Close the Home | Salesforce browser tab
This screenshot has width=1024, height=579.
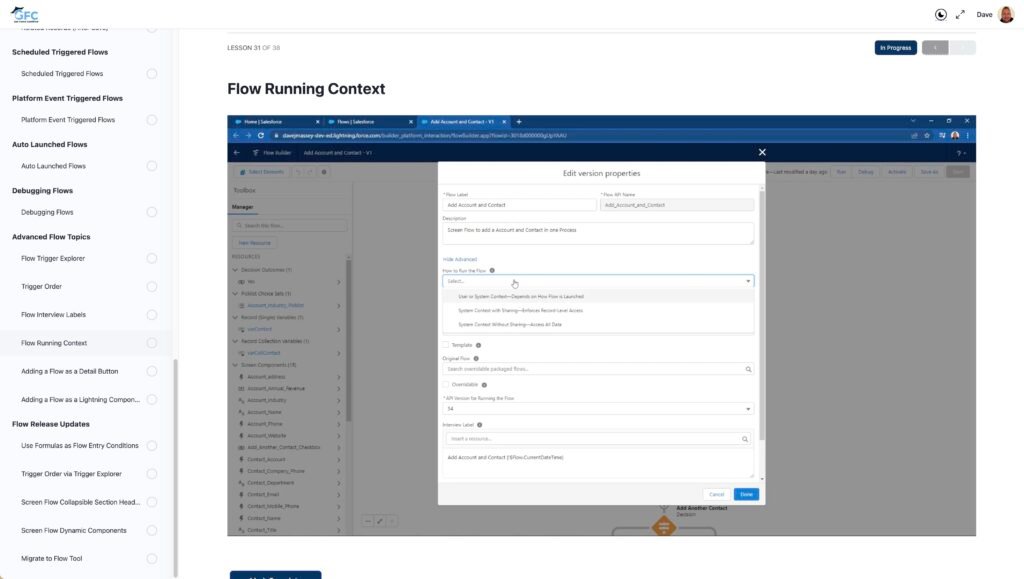pos(317,121)
